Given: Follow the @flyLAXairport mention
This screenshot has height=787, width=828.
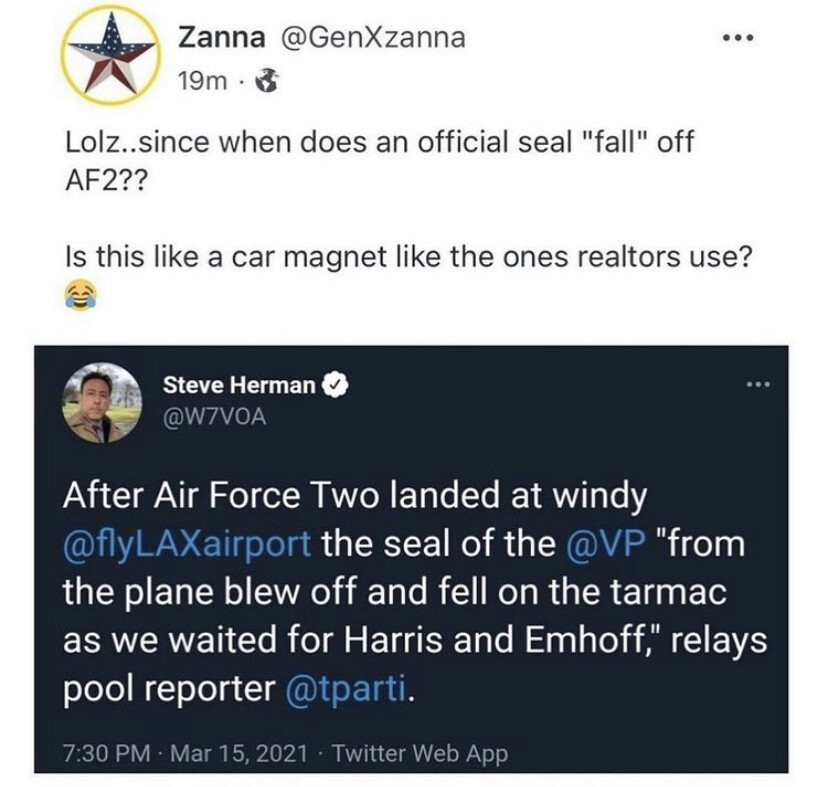Looking at the screenshot, I should coord(188,545).
